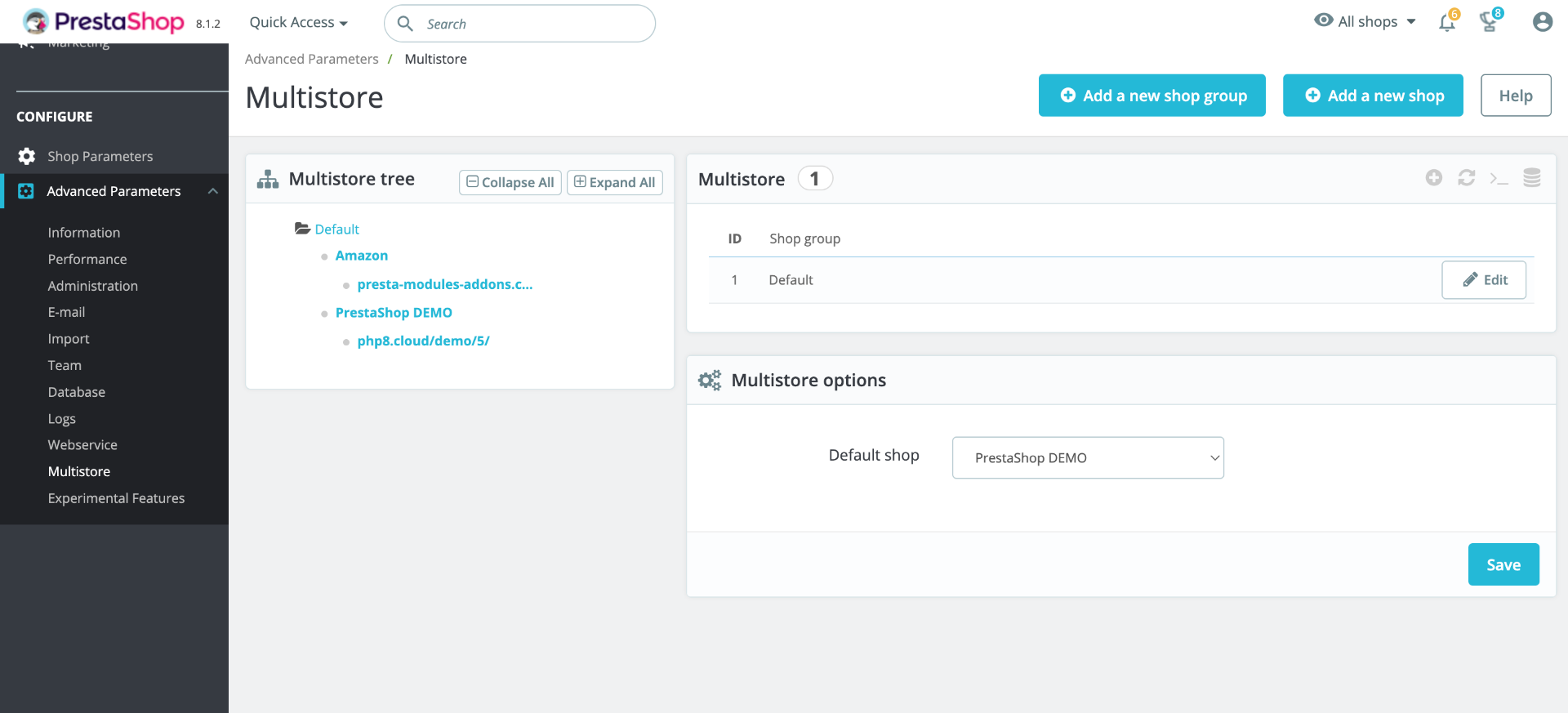Select PrestaShop DEMO in multistore tree

tap(394, 313)
